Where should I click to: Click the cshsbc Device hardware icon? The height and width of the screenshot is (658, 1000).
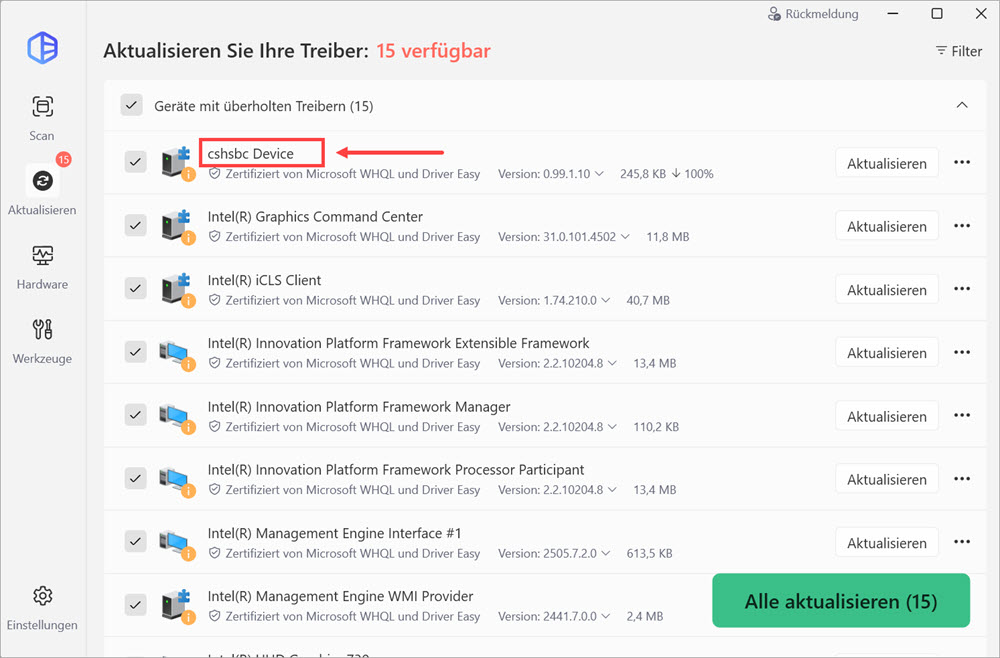177,163
